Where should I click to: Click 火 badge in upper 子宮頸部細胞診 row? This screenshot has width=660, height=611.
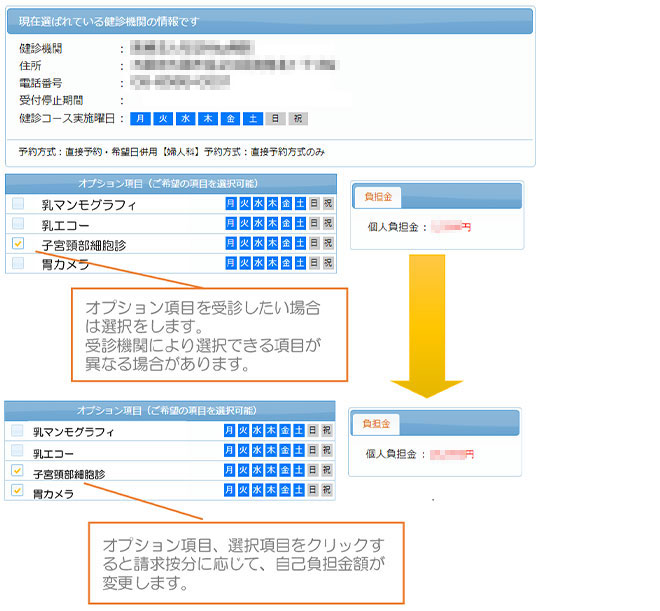click(x=245, y=243)
